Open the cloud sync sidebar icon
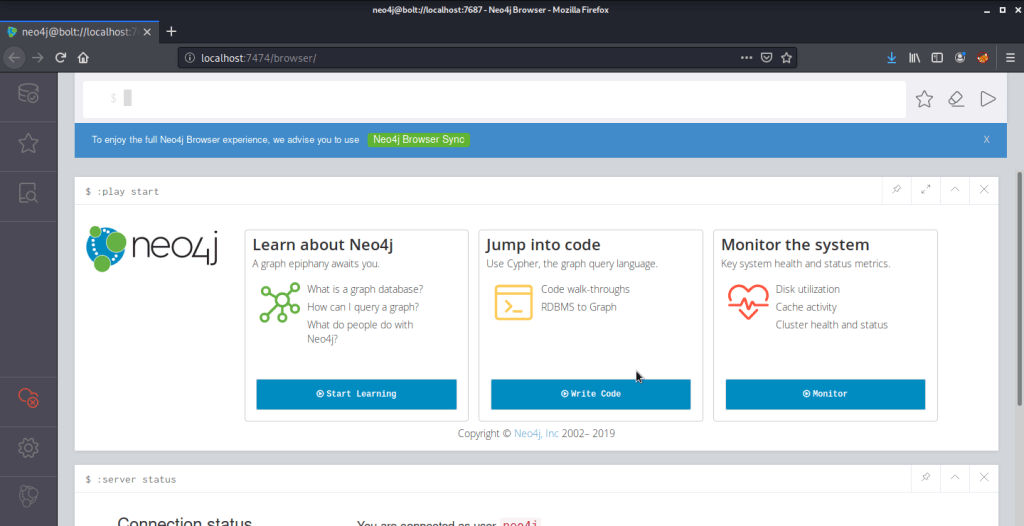The height and width of the screenshot is (526, 1024). pos(28,398)
